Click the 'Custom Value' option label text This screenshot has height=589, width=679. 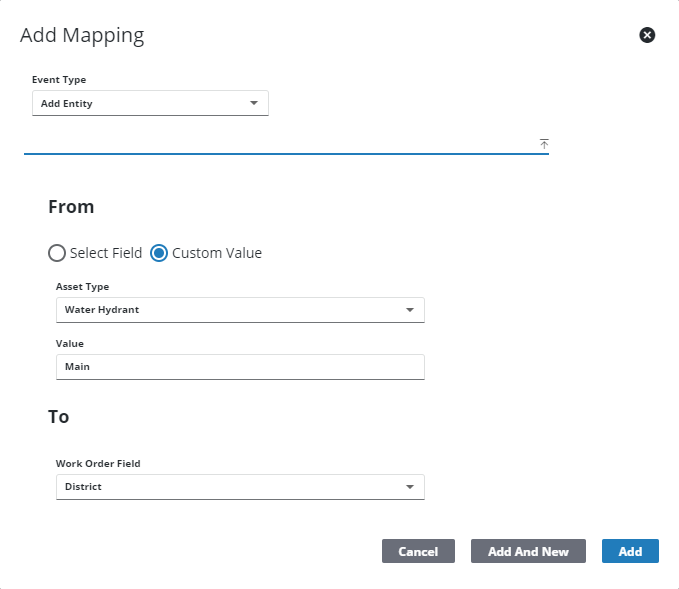(x=217, y=253)
